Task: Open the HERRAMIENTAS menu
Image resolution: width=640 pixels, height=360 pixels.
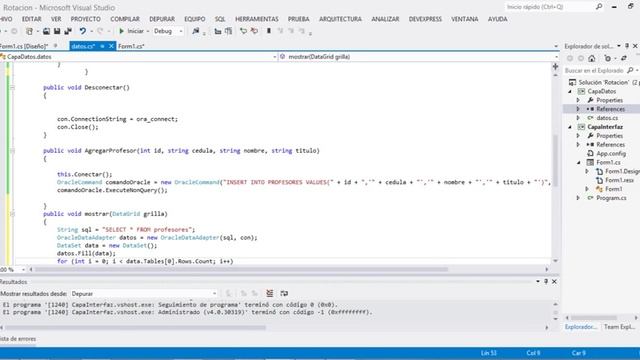Action: [257, 19]
